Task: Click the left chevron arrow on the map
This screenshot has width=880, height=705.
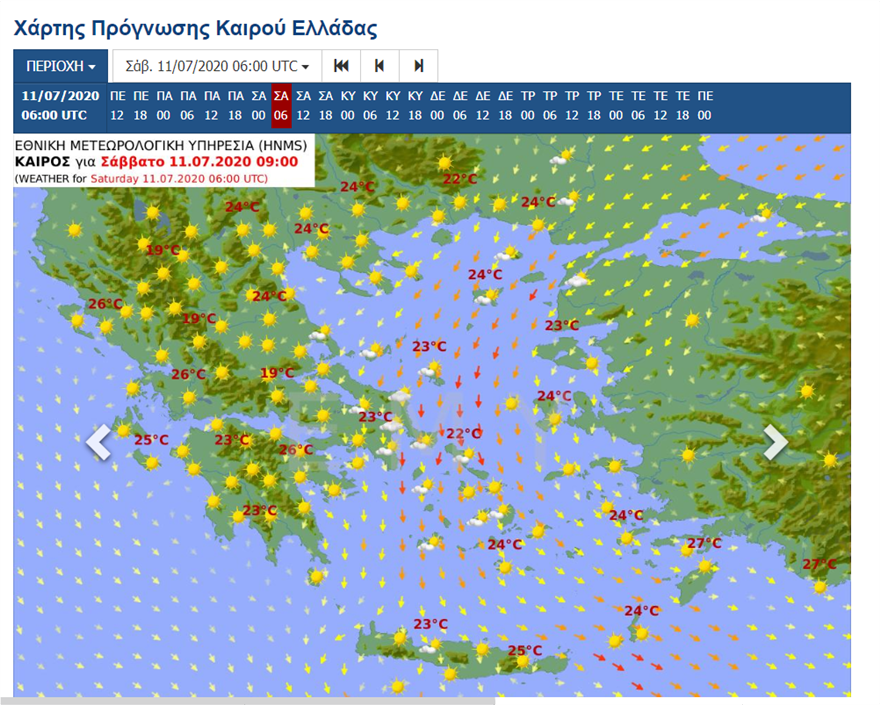Action: (98, 442)
